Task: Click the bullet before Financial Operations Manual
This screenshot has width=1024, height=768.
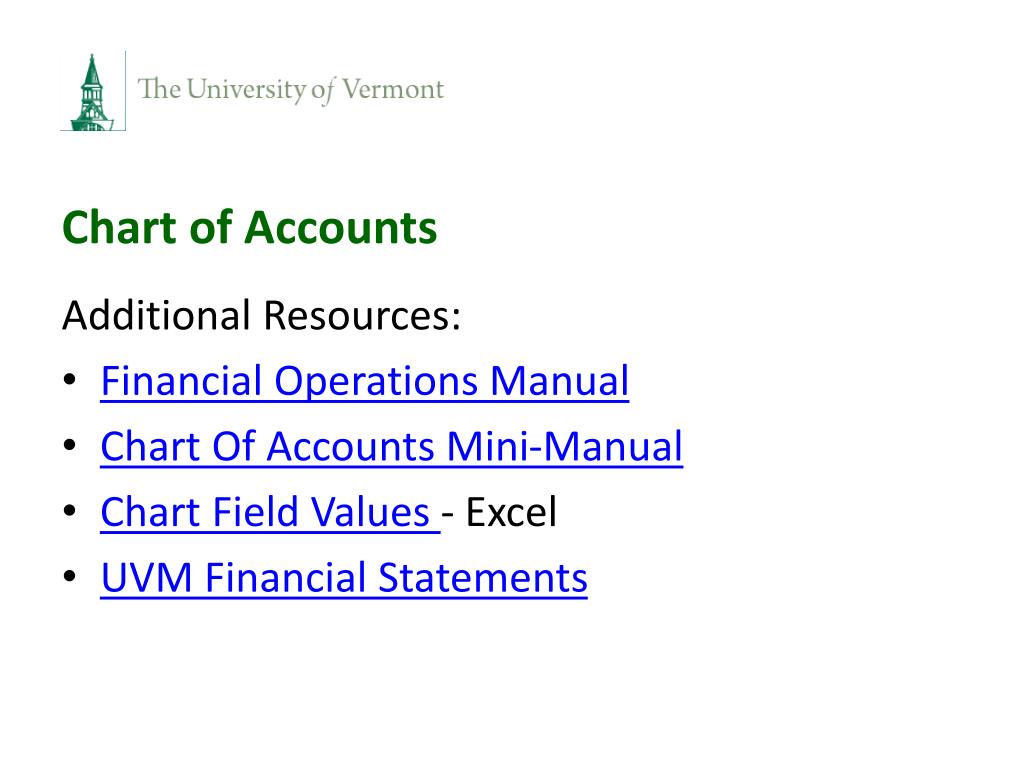Action: coord(70,380)
